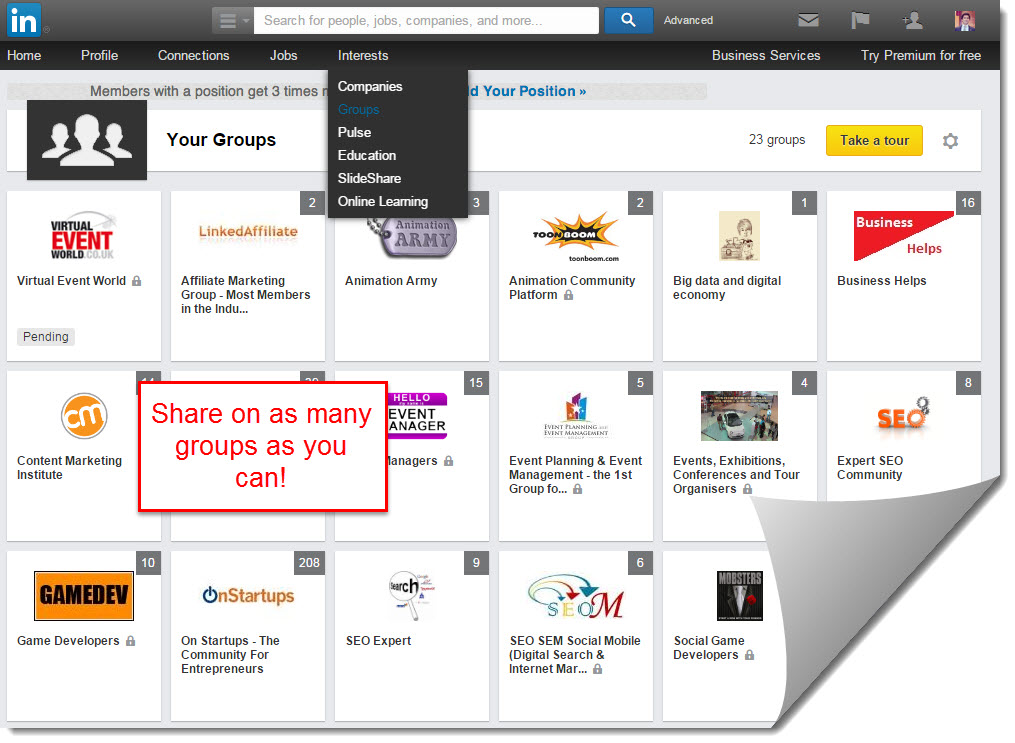1015x743 pixels.
Task: Open the Profile menu
Action: [x=99, y=56]
